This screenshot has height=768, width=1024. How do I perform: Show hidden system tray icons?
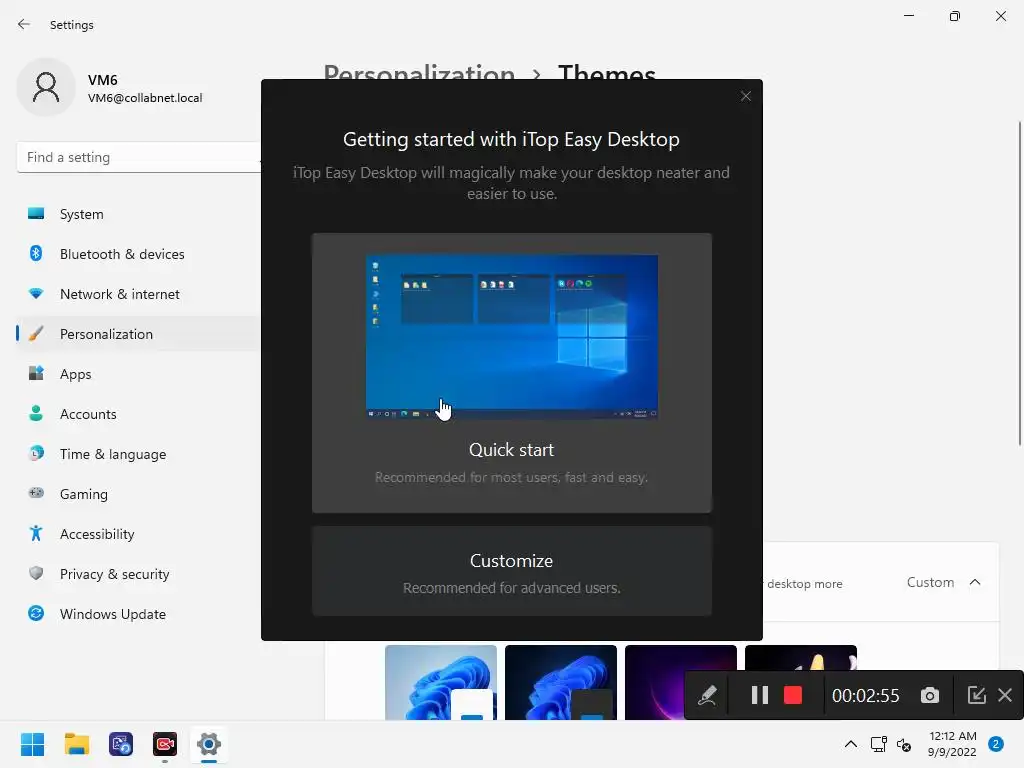851,744
